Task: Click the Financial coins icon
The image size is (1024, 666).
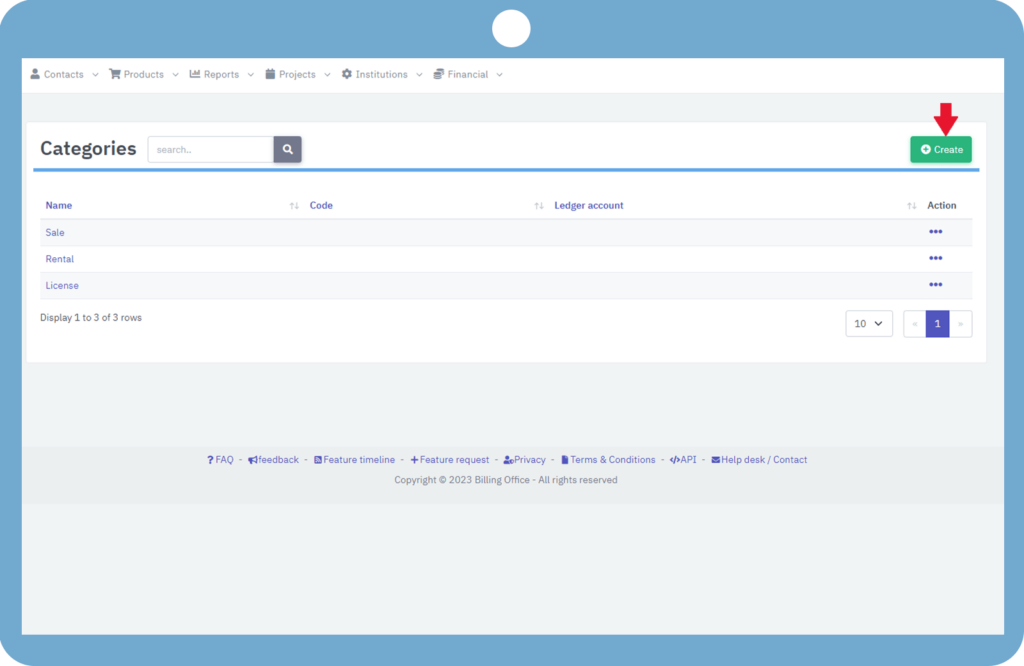Action: pyautogui.click(x=439, y=74)
